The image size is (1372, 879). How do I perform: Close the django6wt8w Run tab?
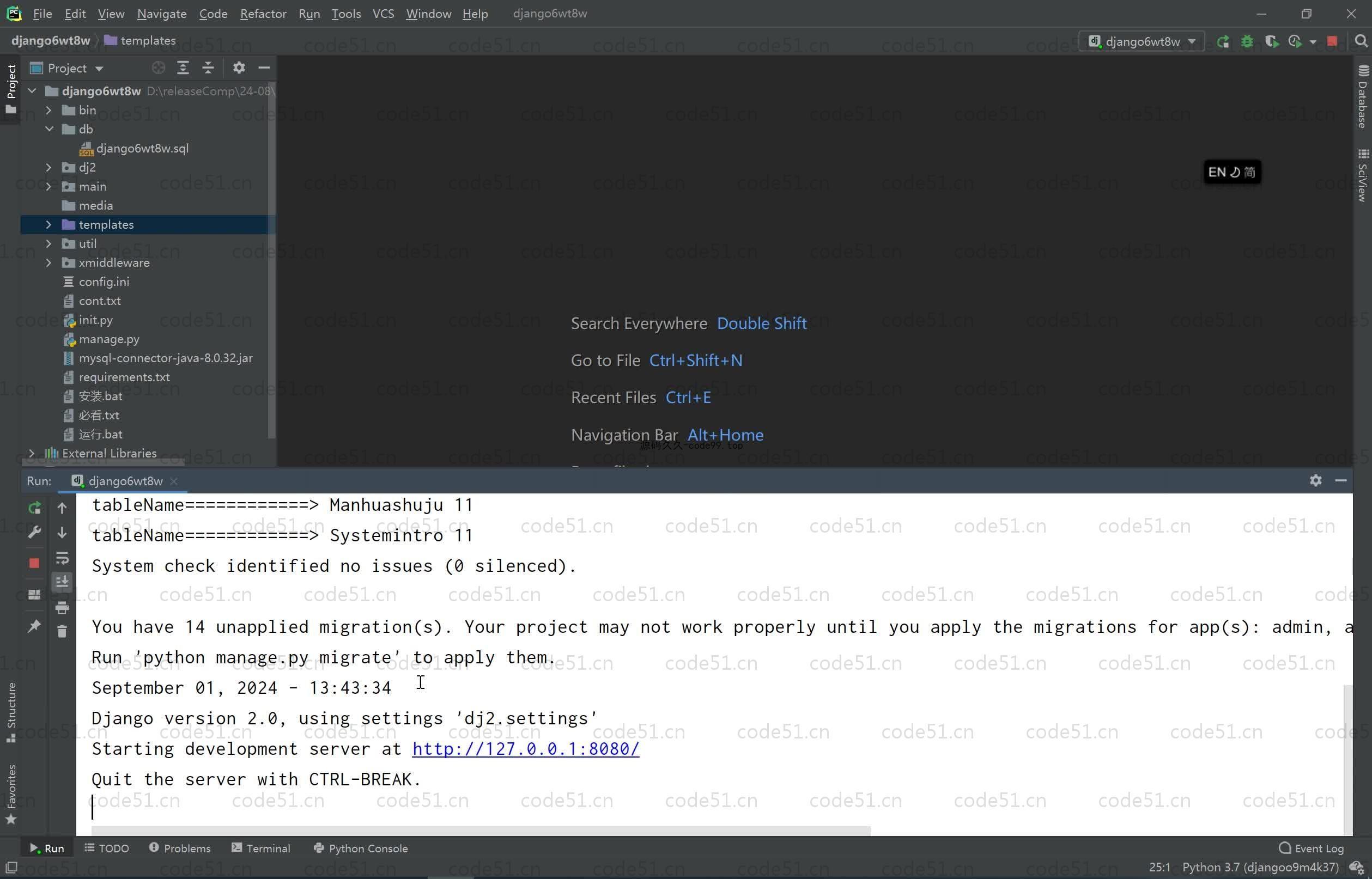click(x=174, y=481)
